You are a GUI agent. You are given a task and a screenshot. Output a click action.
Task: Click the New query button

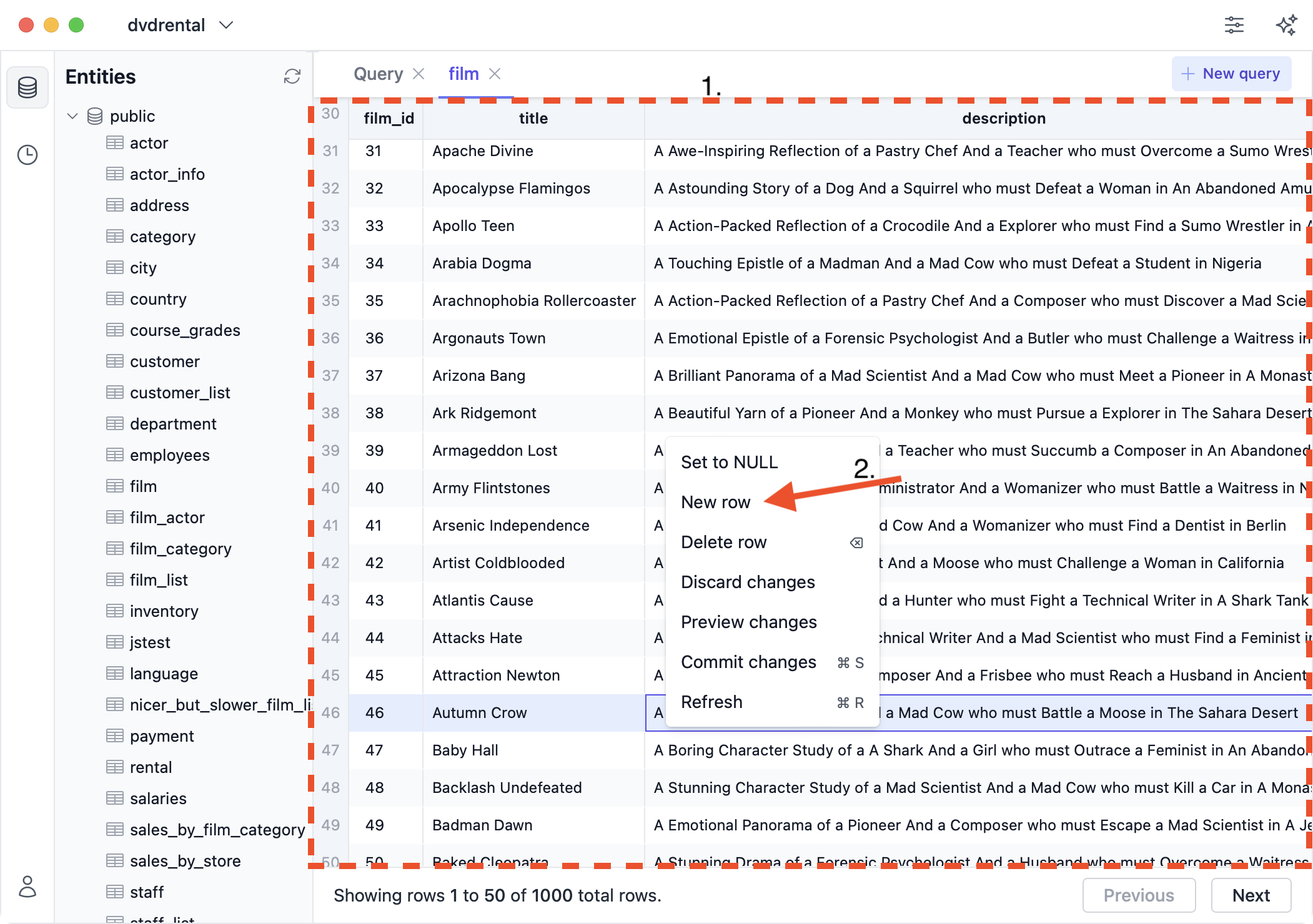tap(1231, 74)
